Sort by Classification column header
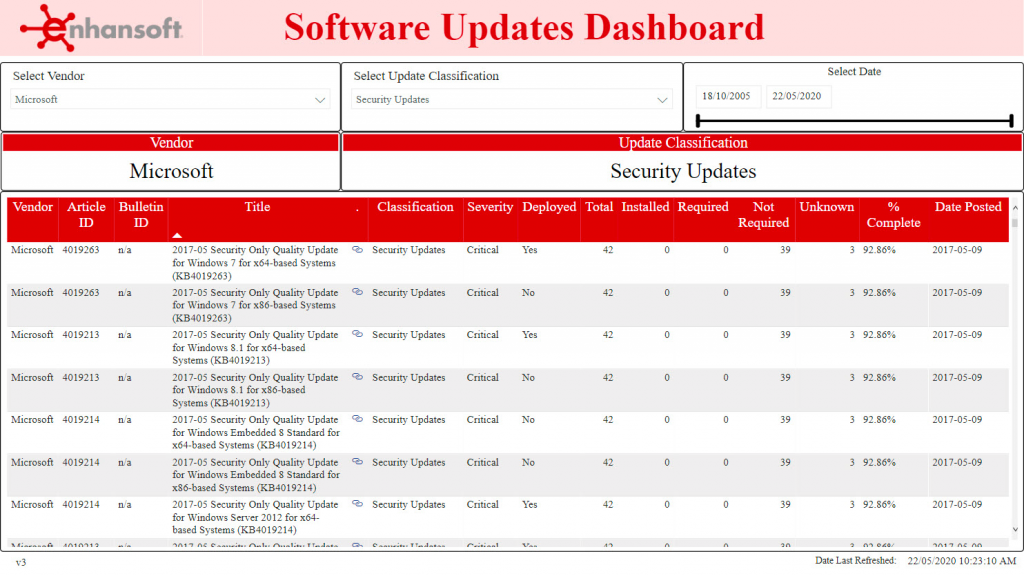The image size is (1024, 576). coord(415,207)
